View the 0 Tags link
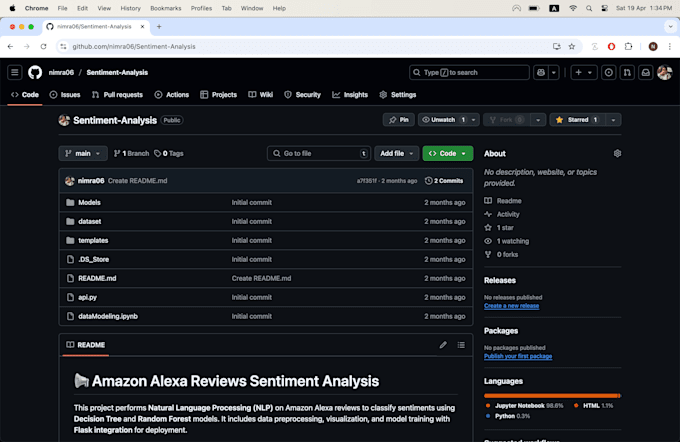Image resolution: width=680 pixels, height=442 pixels. point(169,154)
